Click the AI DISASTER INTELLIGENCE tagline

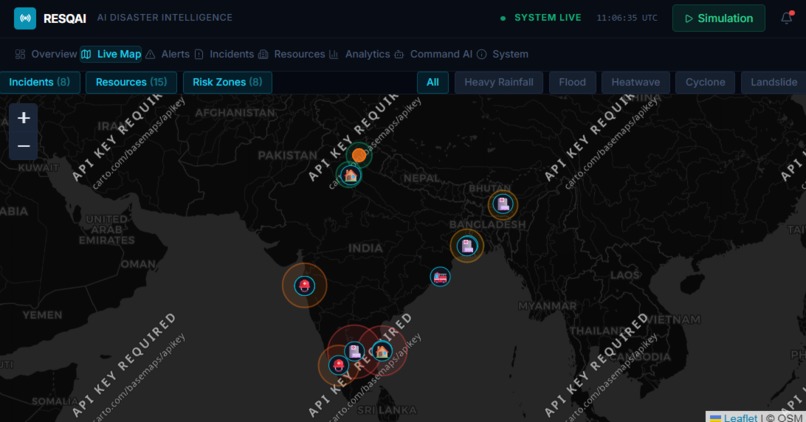[164, 17]
